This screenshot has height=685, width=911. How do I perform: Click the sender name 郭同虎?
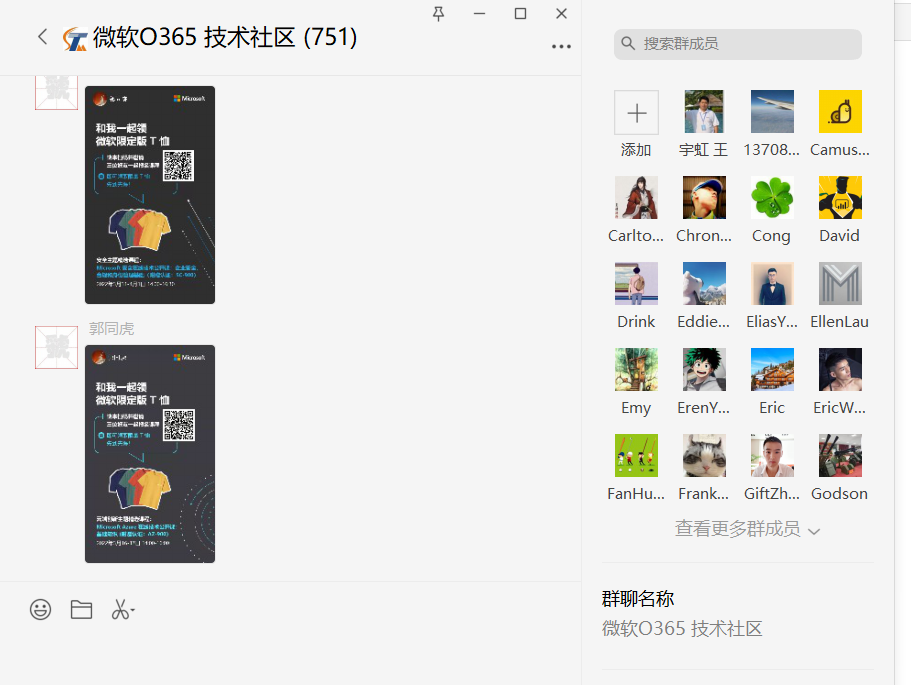coord(112,329)
